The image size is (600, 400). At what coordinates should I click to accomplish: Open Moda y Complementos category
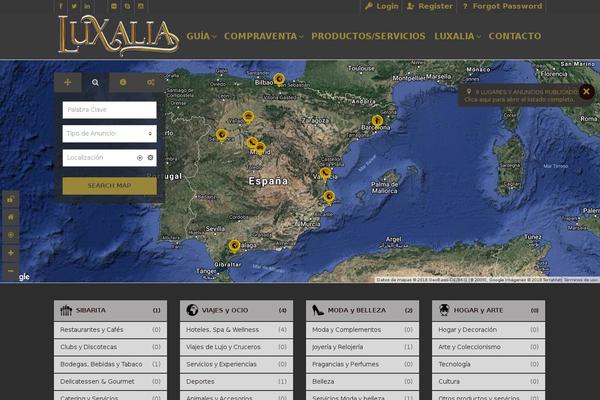click(362, 330)
